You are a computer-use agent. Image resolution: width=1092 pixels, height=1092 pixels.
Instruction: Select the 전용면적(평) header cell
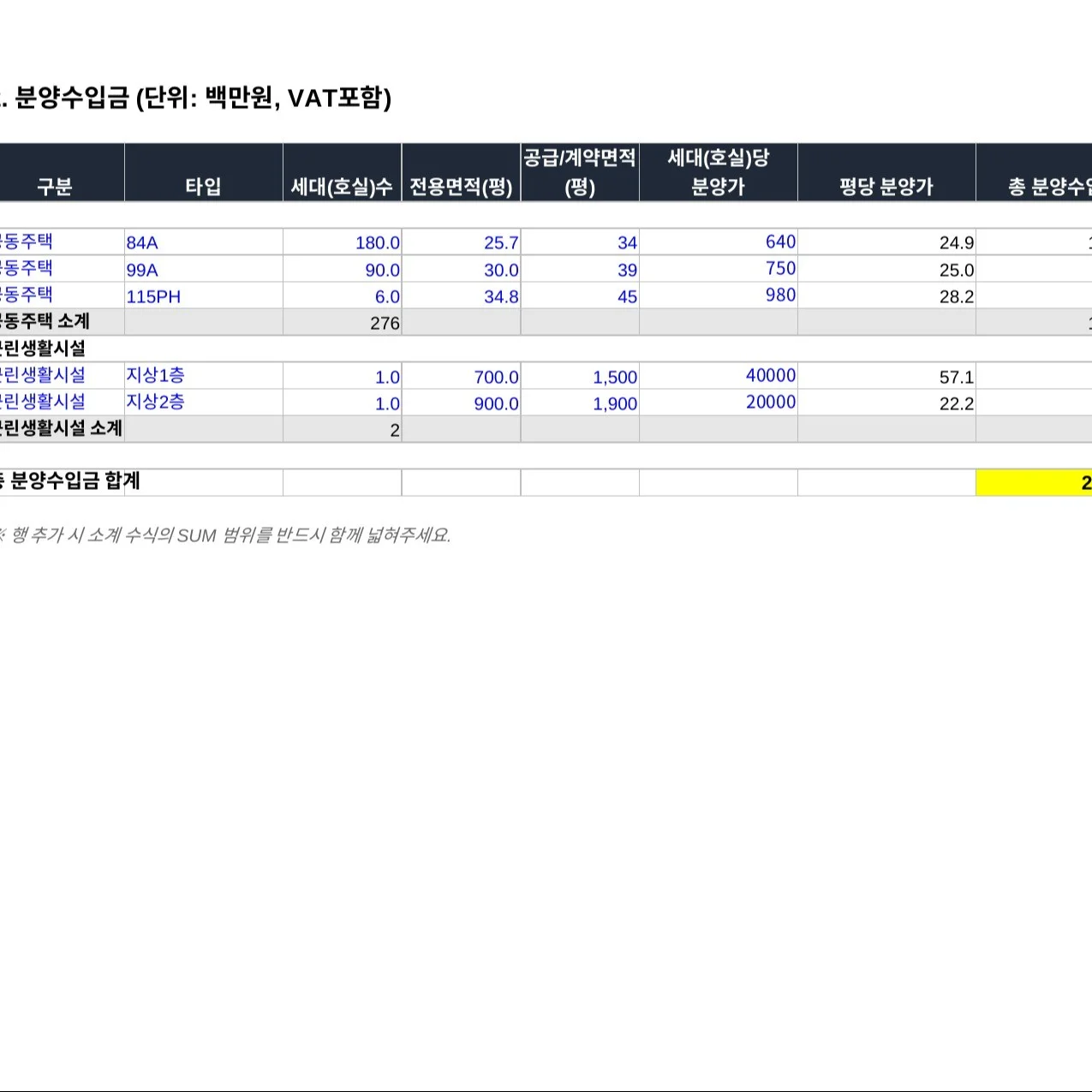pos(461,173)
